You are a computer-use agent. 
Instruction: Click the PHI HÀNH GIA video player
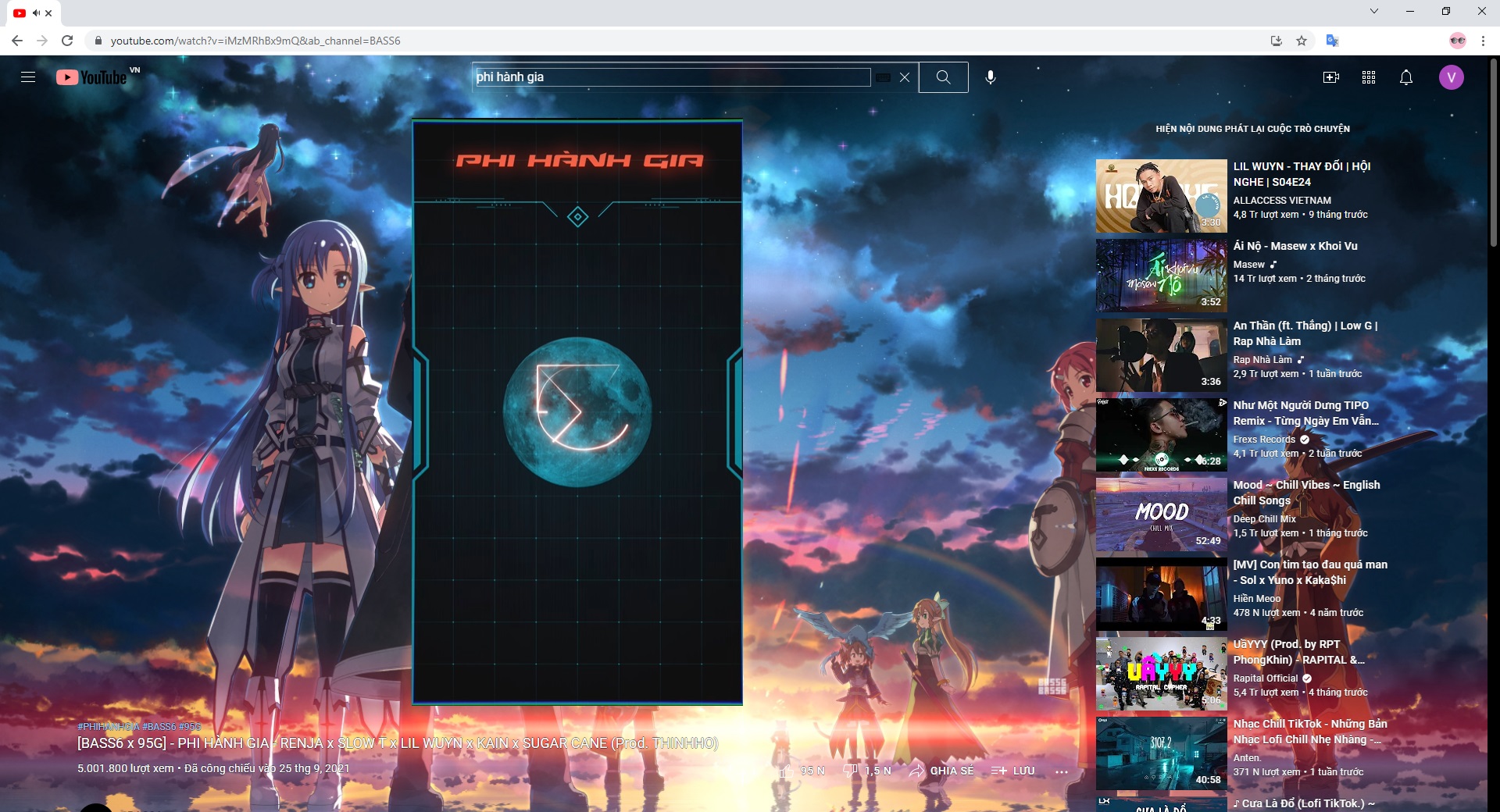[x=577, y=412]
